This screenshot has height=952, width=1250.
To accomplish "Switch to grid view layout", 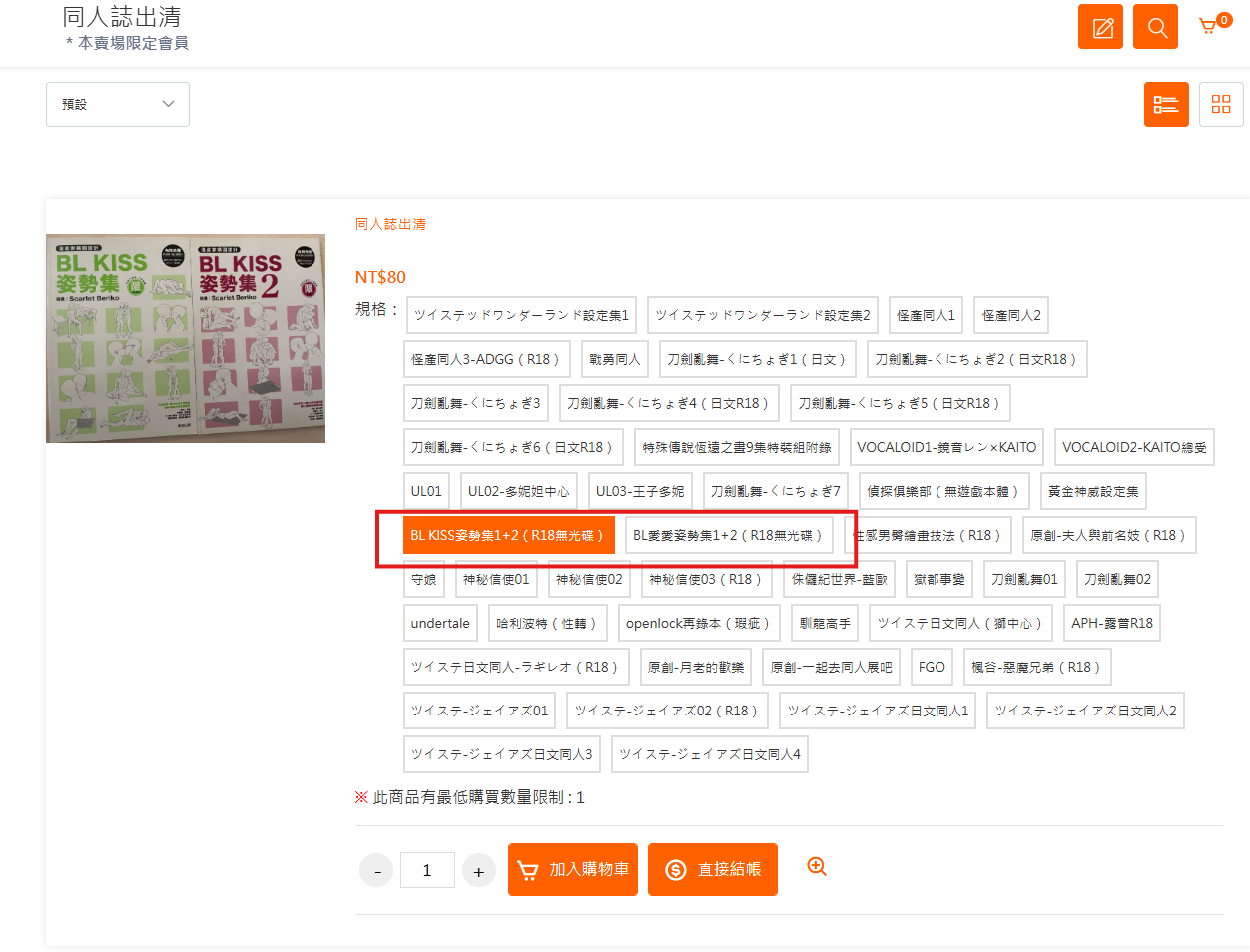I will tap(1221, 104).
